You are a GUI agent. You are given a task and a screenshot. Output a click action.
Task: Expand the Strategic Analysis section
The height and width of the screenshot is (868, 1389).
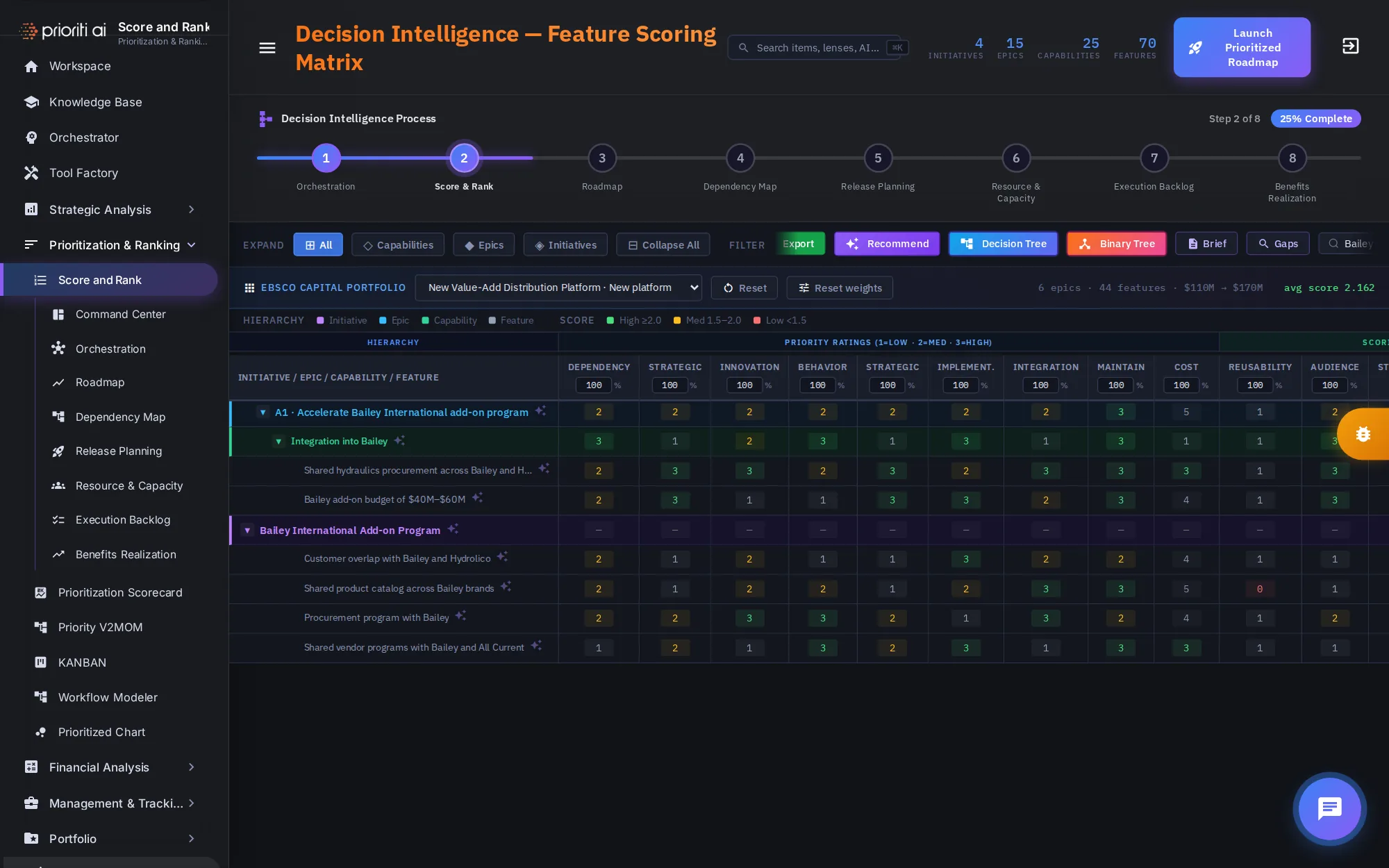[x=110, y=210]
